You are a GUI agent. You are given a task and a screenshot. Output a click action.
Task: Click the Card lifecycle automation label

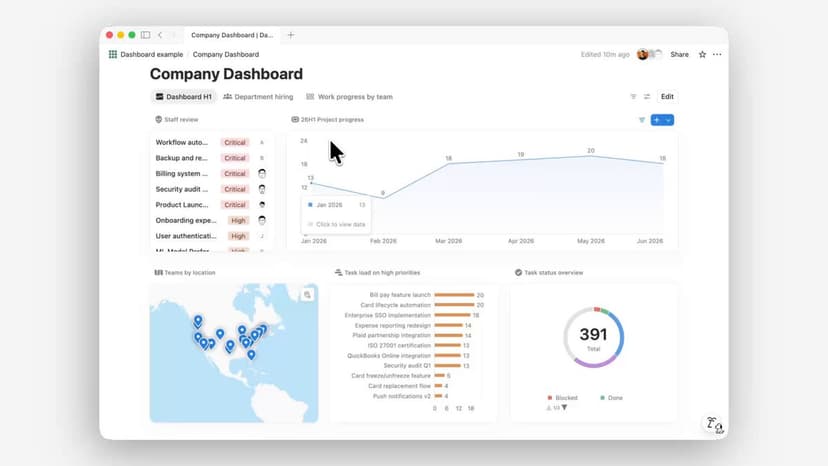point(396,305)
